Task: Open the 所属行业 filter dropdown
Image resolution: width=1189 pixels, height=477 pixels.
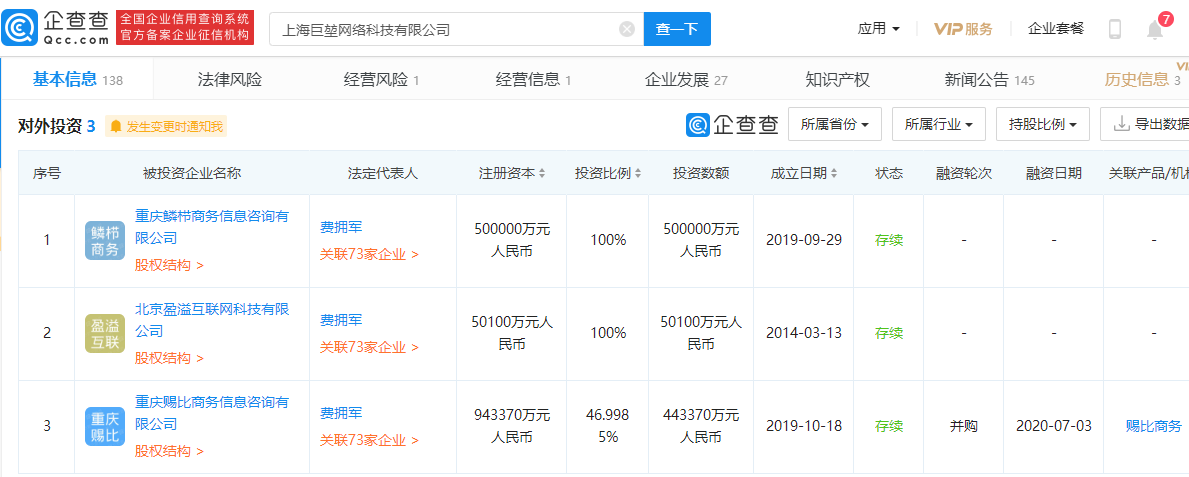Action: tap(939, 124)
